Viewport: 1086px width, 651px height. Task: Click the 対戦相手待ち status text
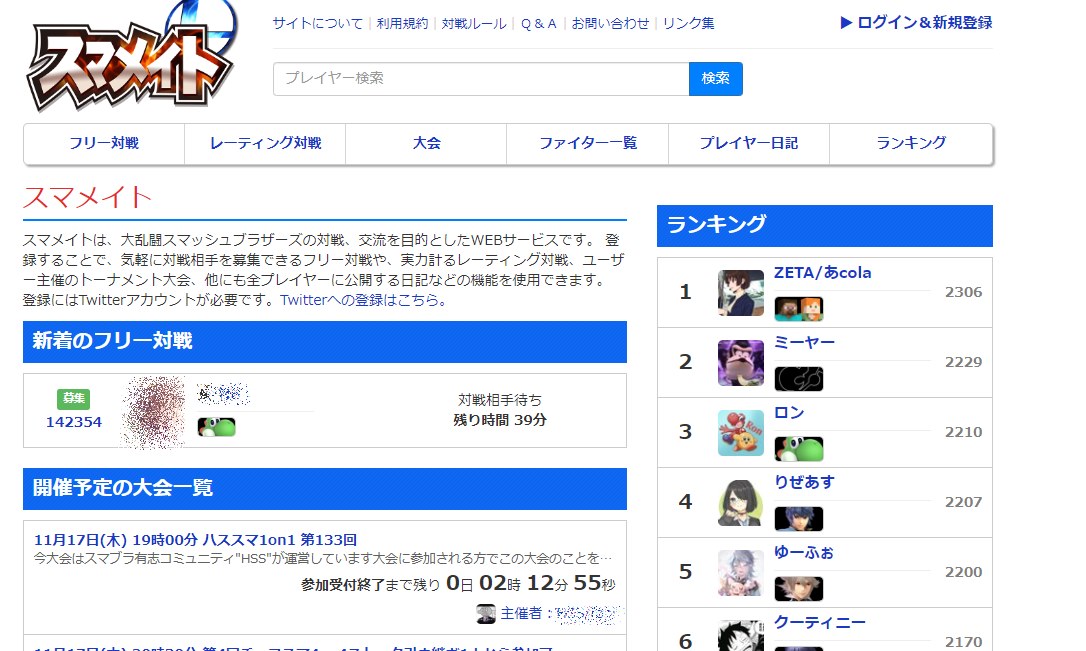(499, 400)
